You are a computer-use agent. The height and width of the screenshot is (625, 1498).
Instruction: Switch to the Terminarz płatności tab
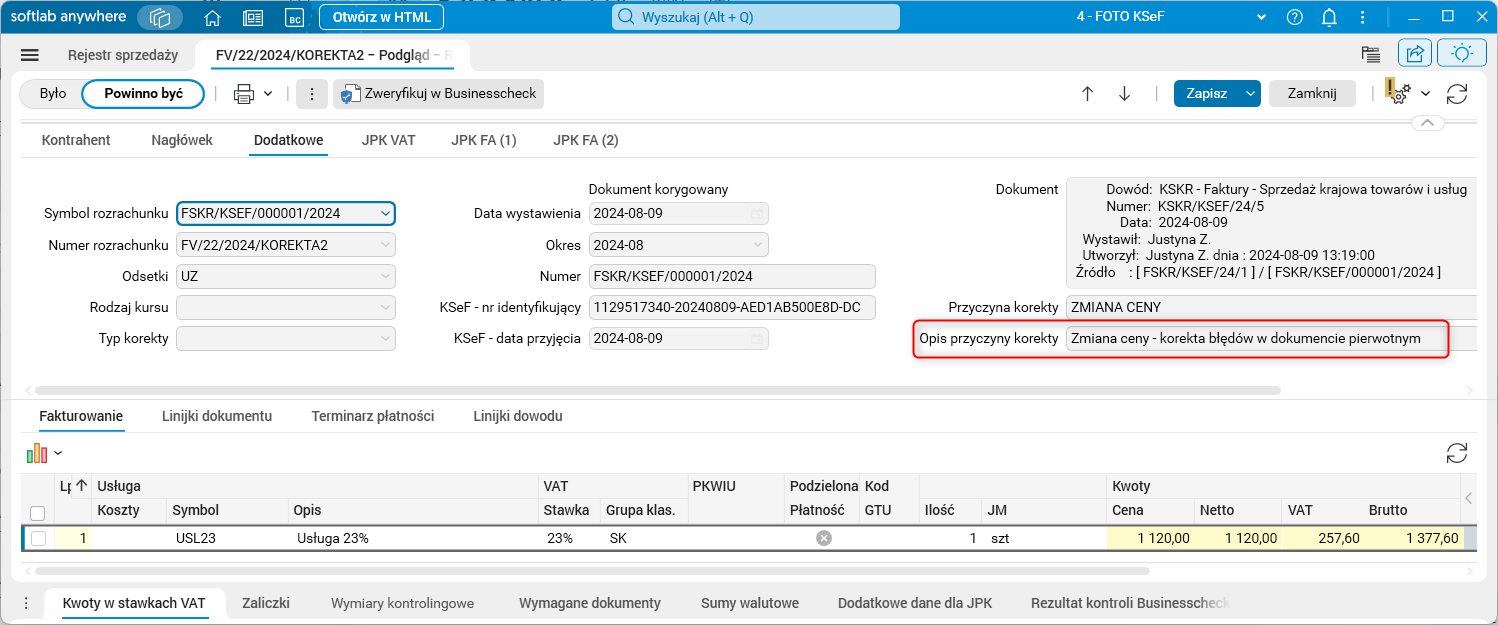click(373, 416)
